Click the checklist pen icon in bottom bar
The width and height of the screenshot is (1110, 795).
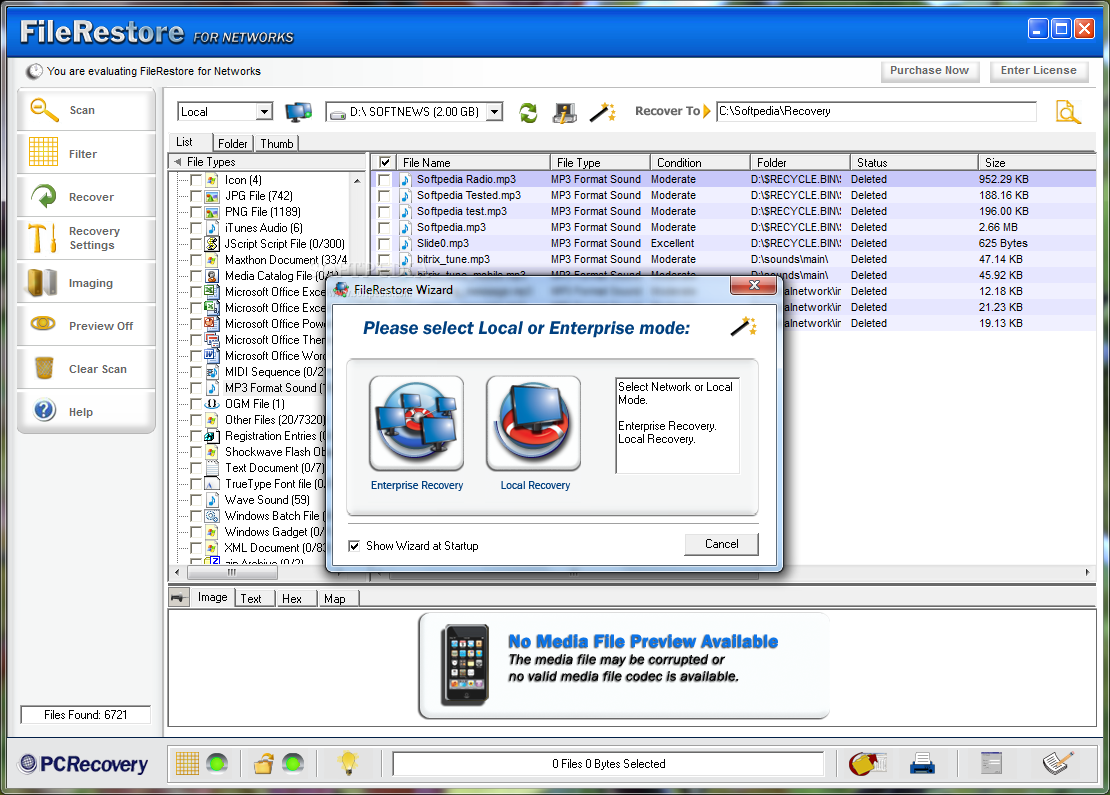1058,762
